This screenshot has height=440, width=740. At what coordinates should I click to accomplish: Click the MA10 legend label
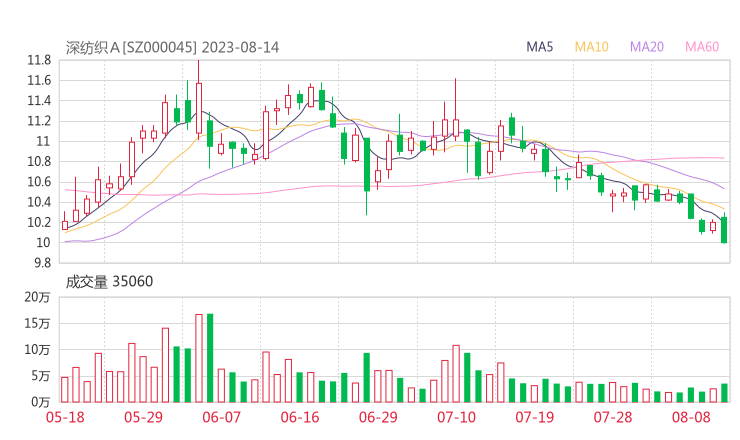591,47
